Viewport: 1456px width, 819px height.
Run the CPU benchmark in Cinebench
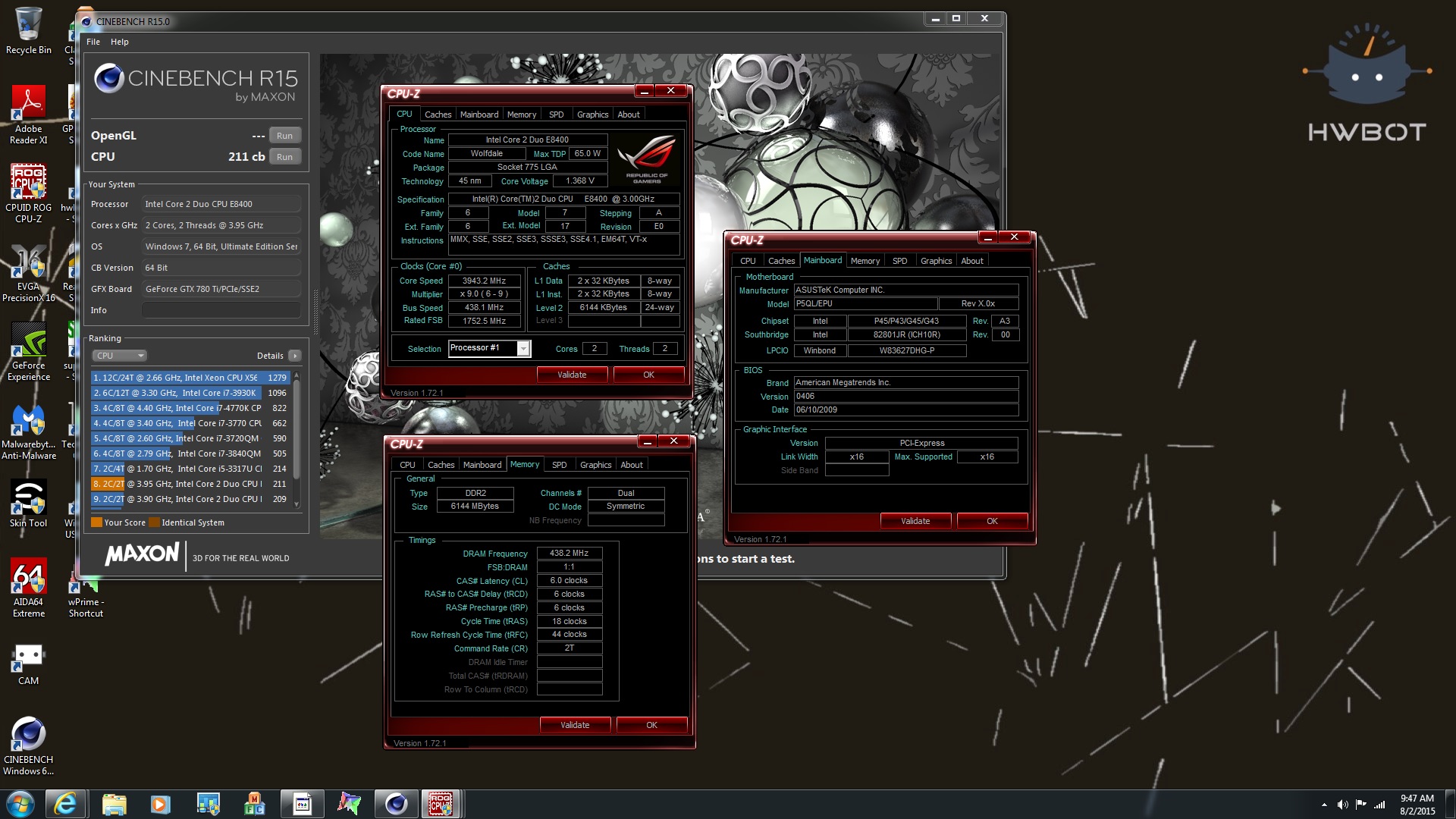(284, 157)
